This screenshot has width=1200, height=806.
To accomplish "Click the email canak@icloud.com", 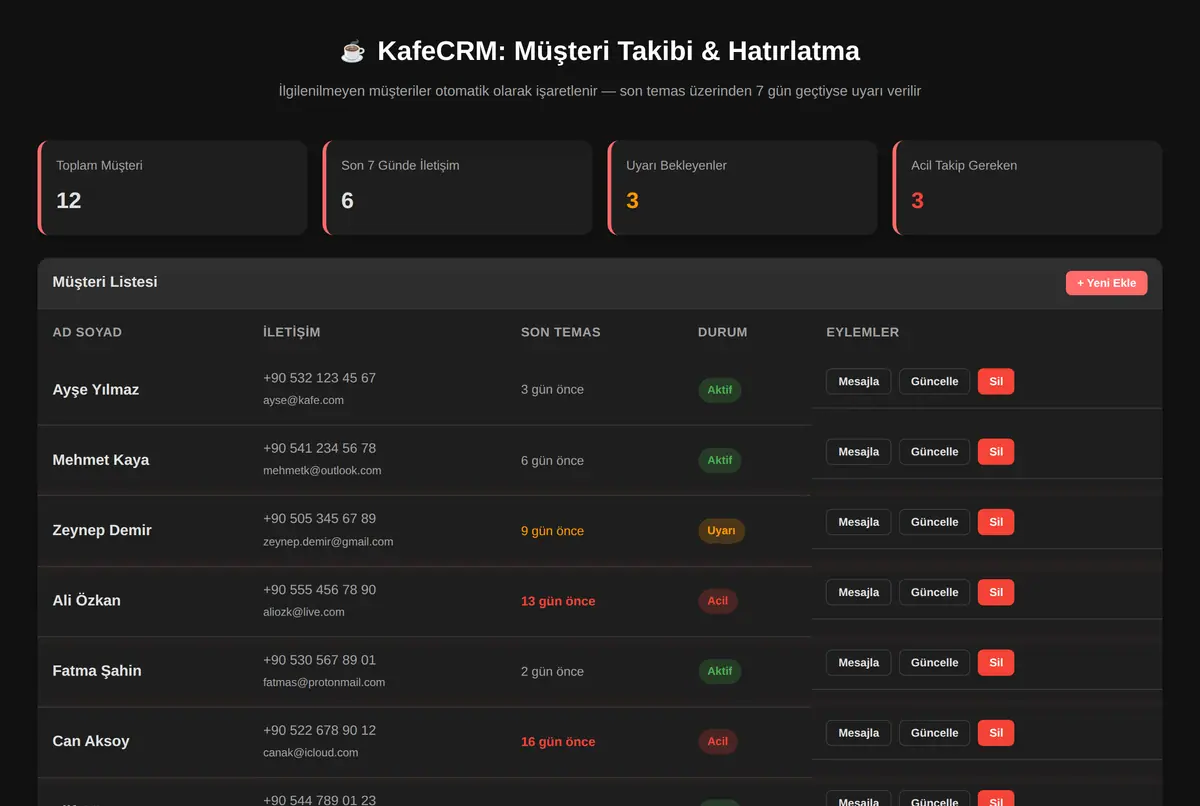I will [310, 752].
